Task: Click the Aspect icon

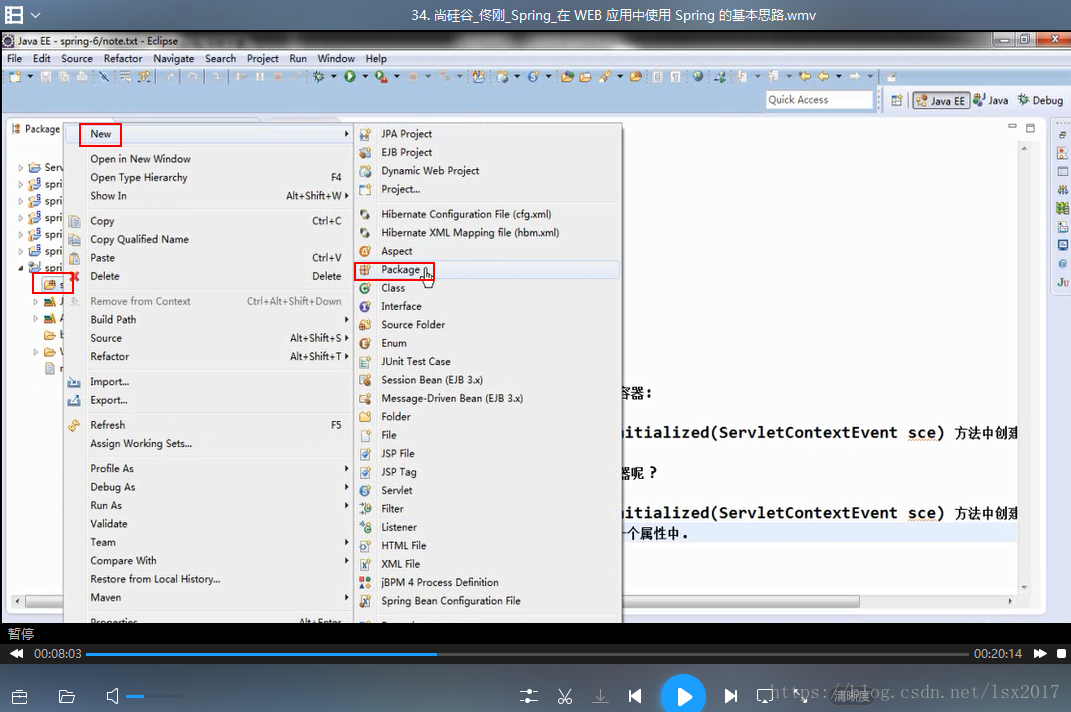Action: pyautogui.click(x=365, y=251)
